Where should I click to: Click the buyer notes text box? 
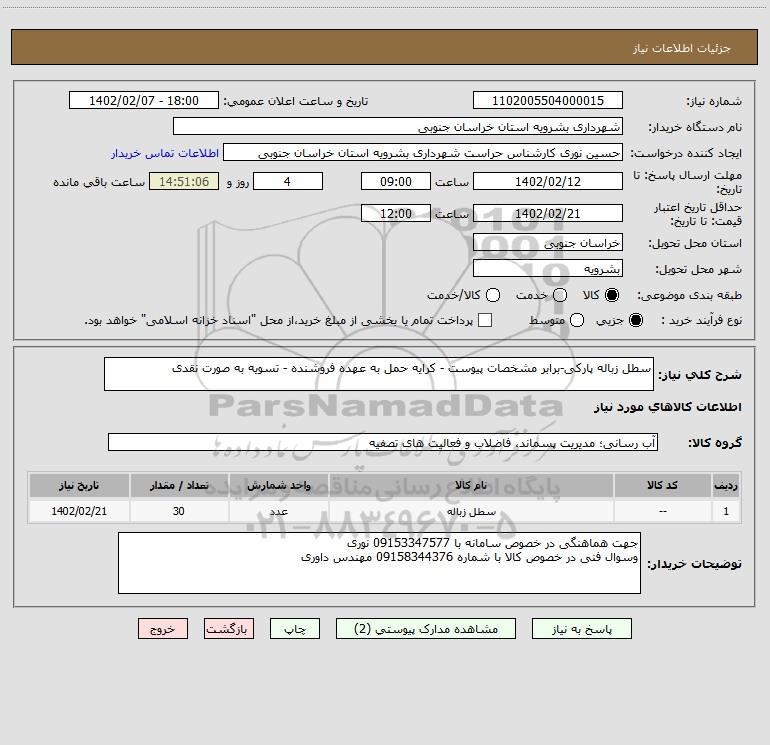[379, 563]
